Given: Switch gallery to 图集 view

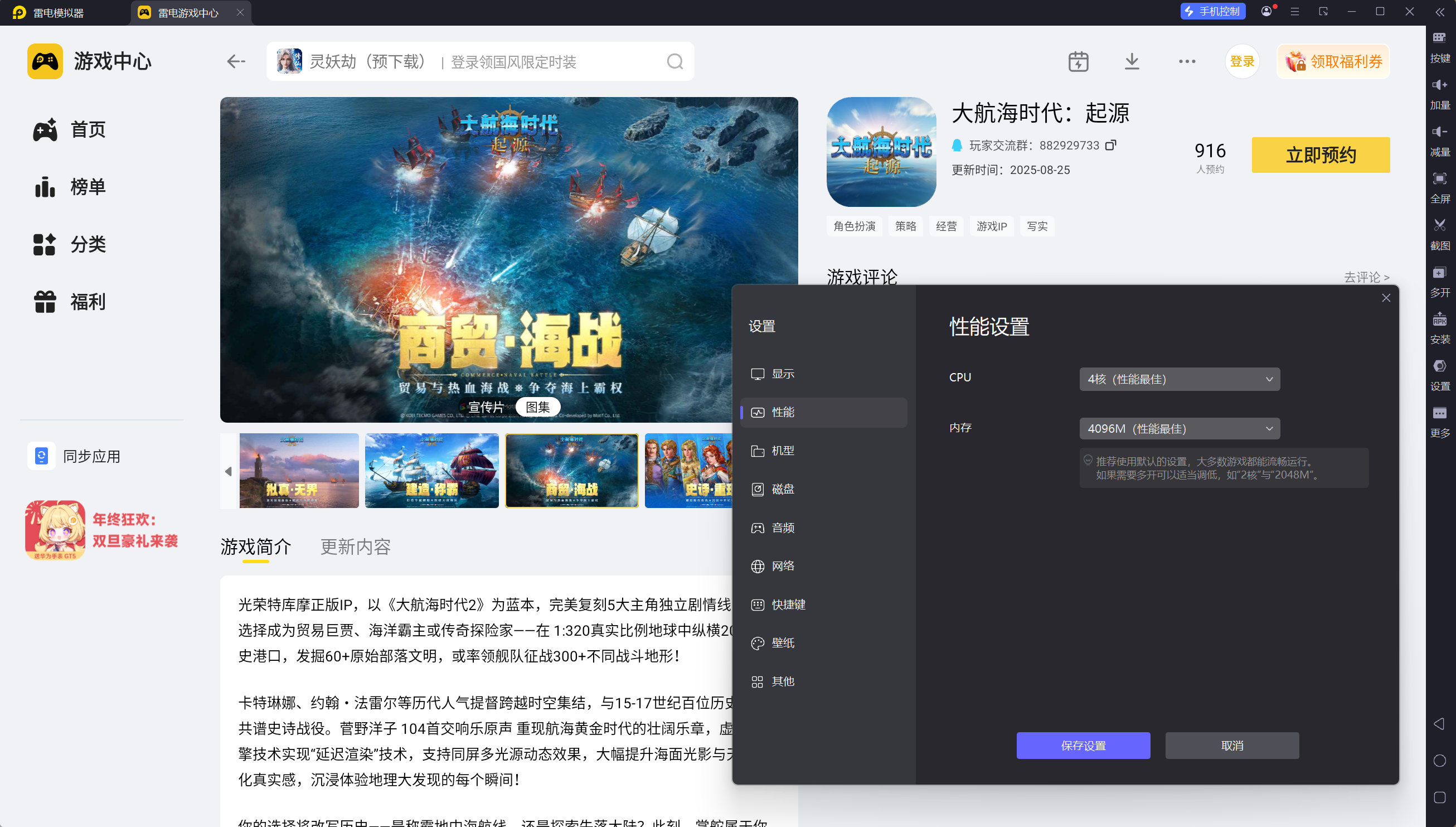Looking at the screenshot, I should (x=537, y=407).
